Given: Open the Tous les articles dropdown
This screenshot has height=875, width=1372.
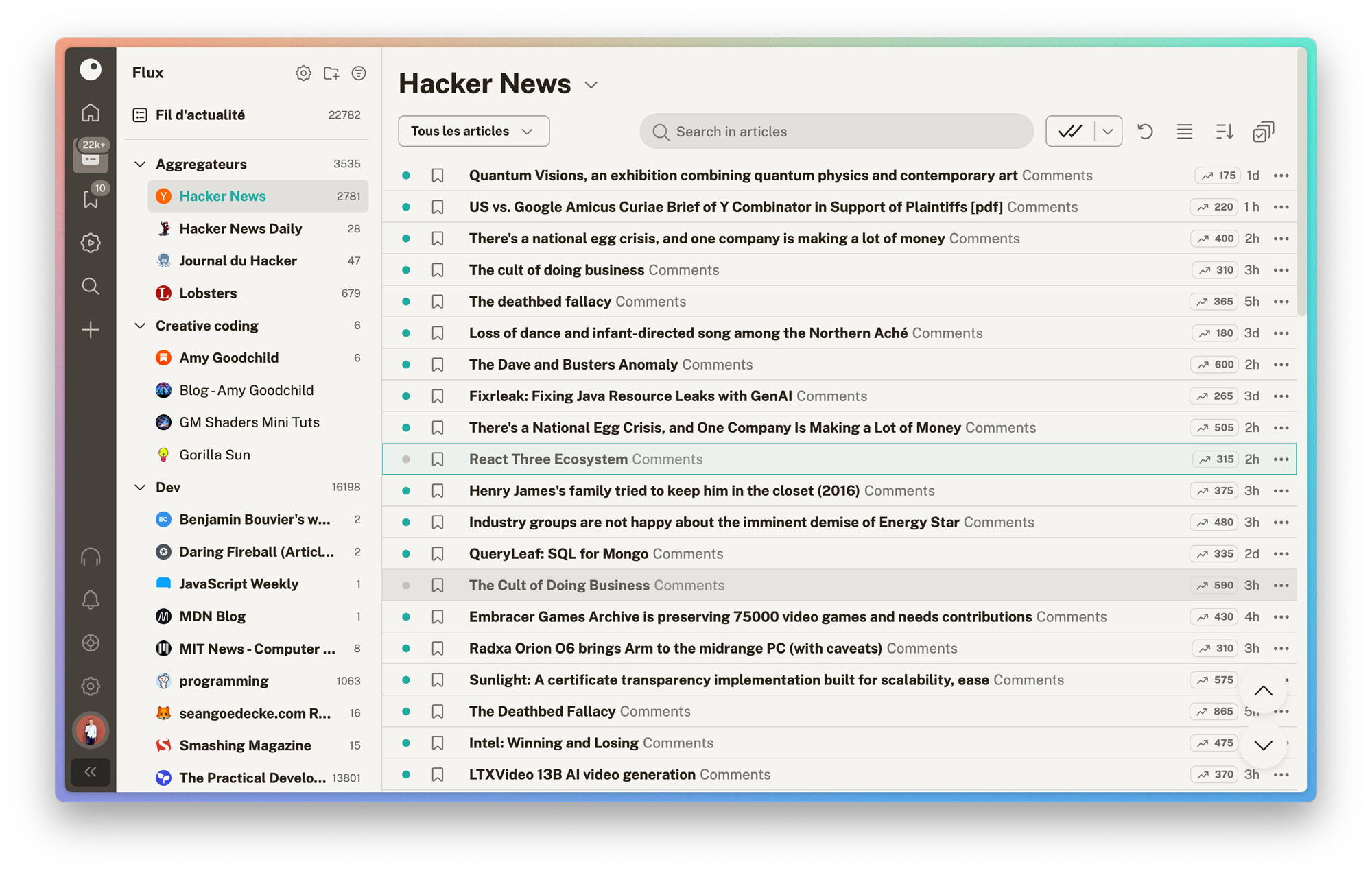Looking at the screenshot, I should (x=474, y=131).
